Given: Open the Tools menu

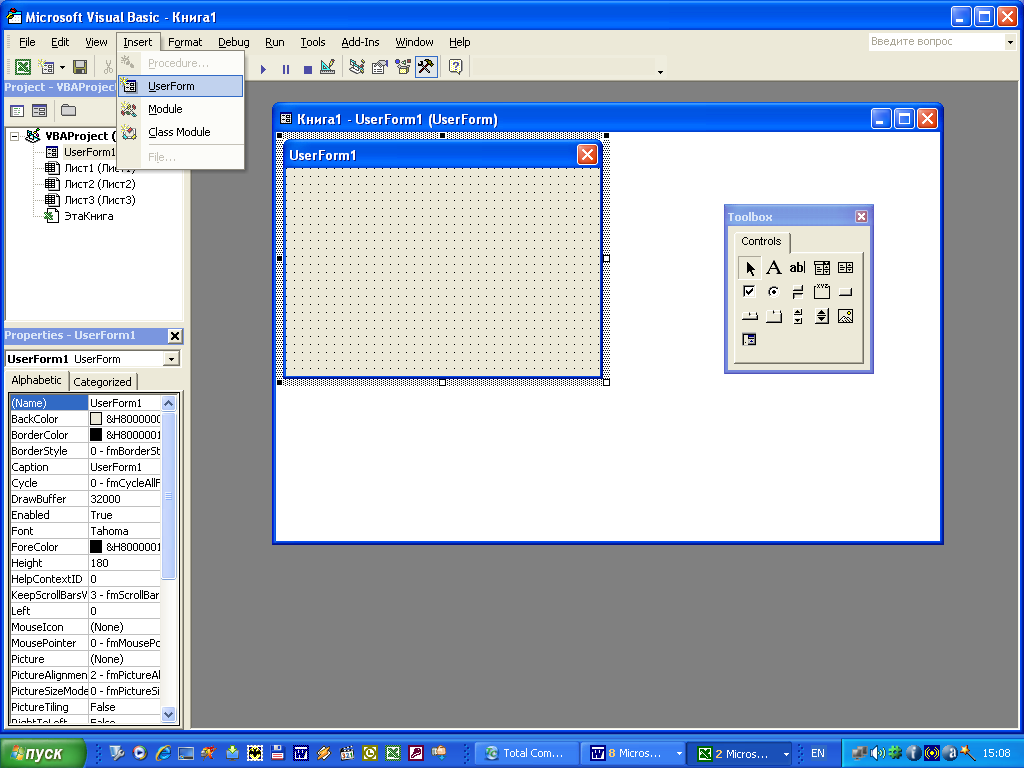Looking at the screenshot, I should pos(313,42).
